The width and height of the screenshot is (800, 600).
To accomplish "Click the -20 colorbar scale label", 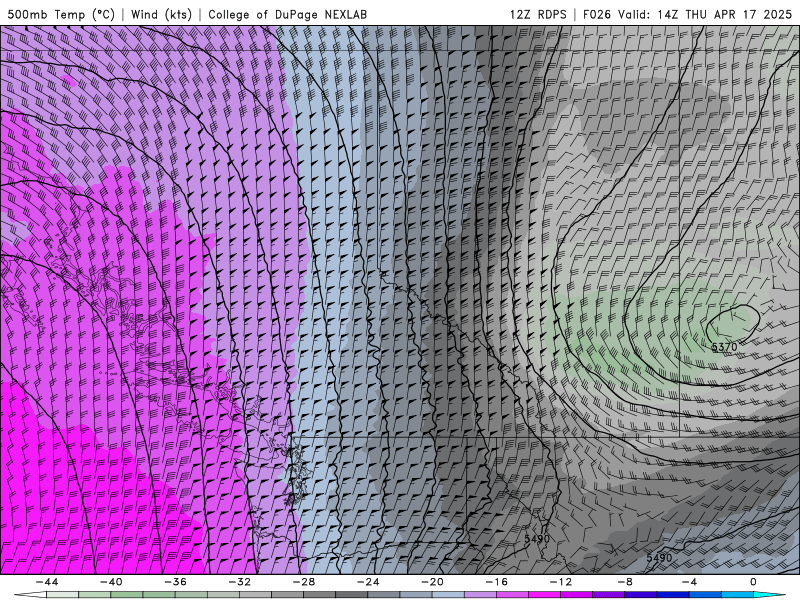I will (x=433, y=582).
